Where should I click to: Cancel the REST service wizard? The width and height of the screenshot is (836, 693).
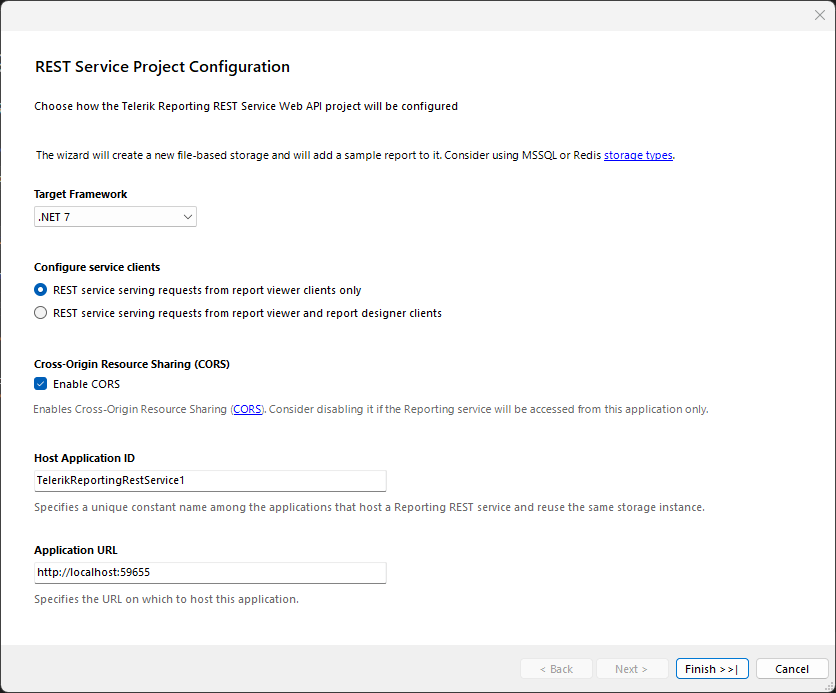[x=792, y=669]
